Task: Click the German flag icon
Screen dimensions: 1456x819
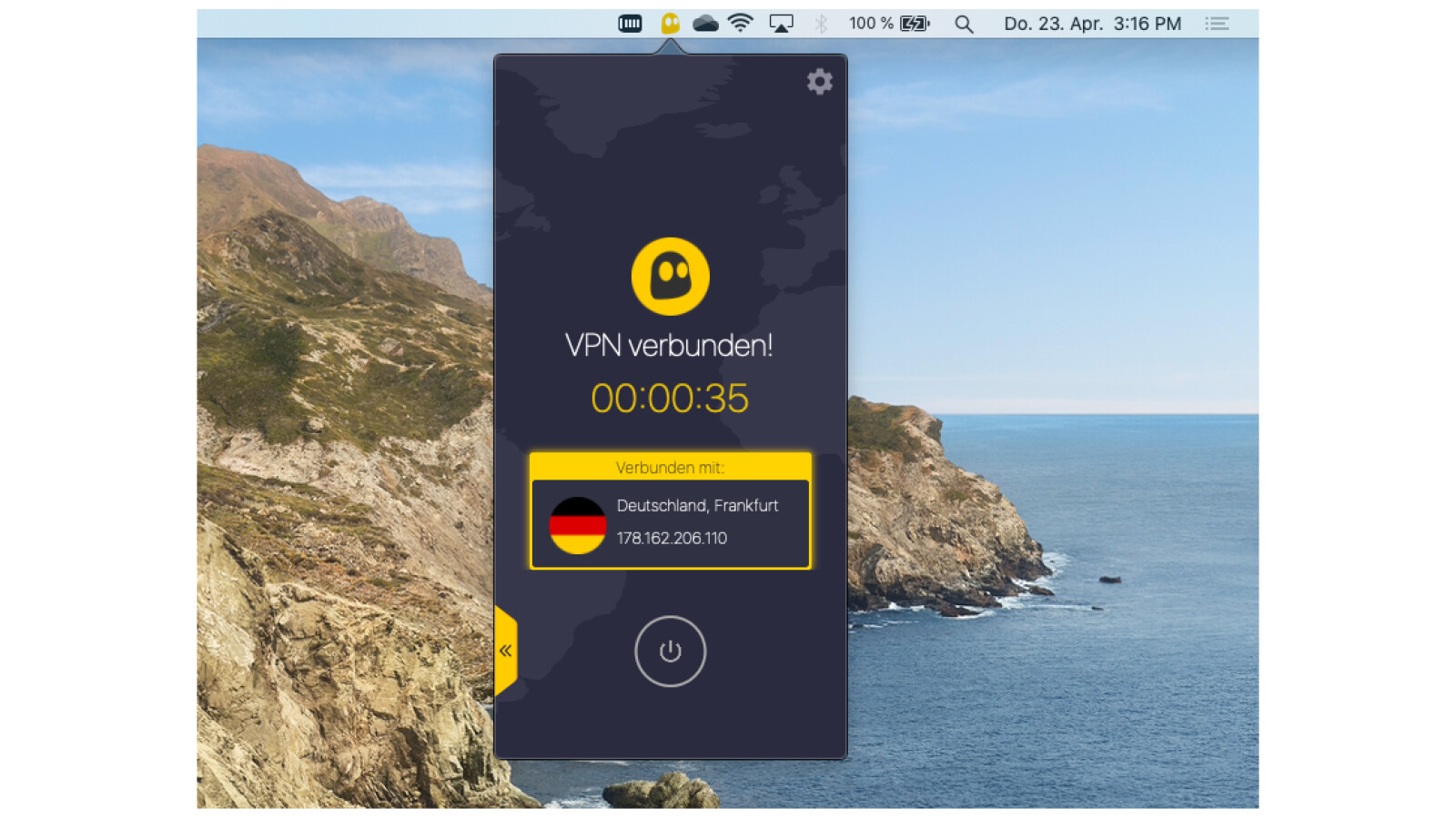Action: click(577, 523)
